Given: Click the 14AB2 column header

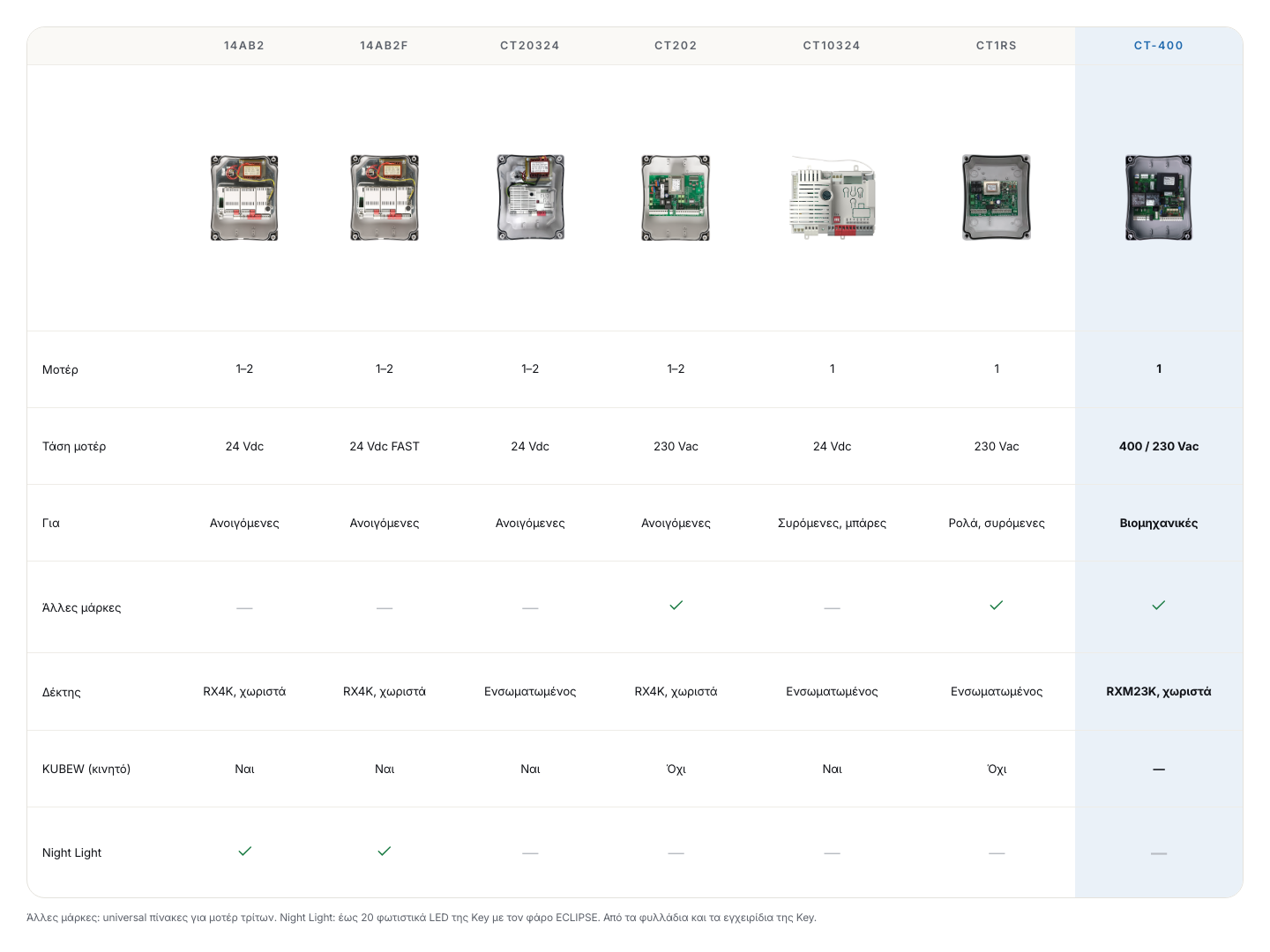Looking at the screenshot, I should pyautogui.click(x=244, y=46).
